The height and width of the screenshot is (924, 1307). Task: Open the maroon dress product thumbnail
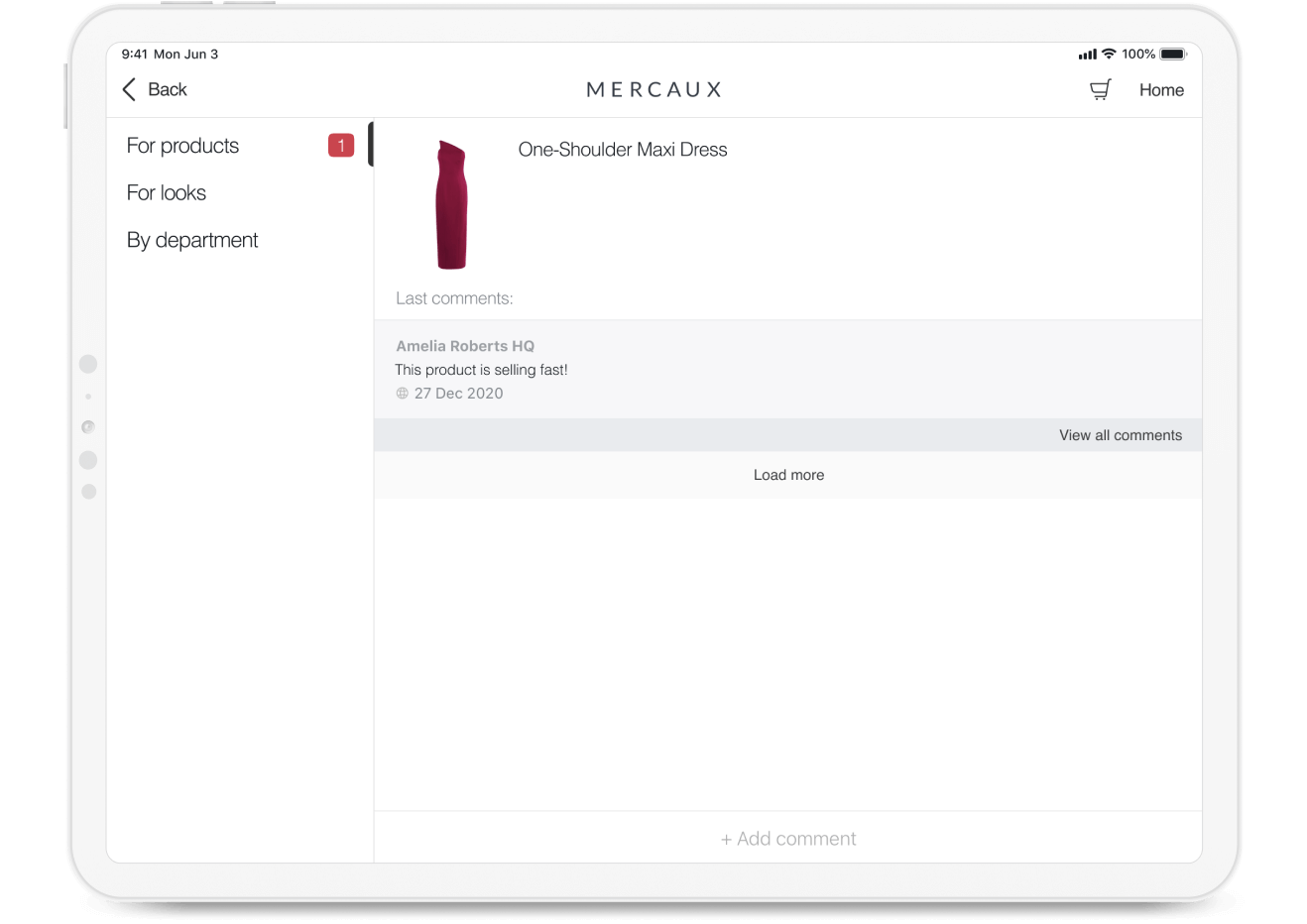[451, 205]
